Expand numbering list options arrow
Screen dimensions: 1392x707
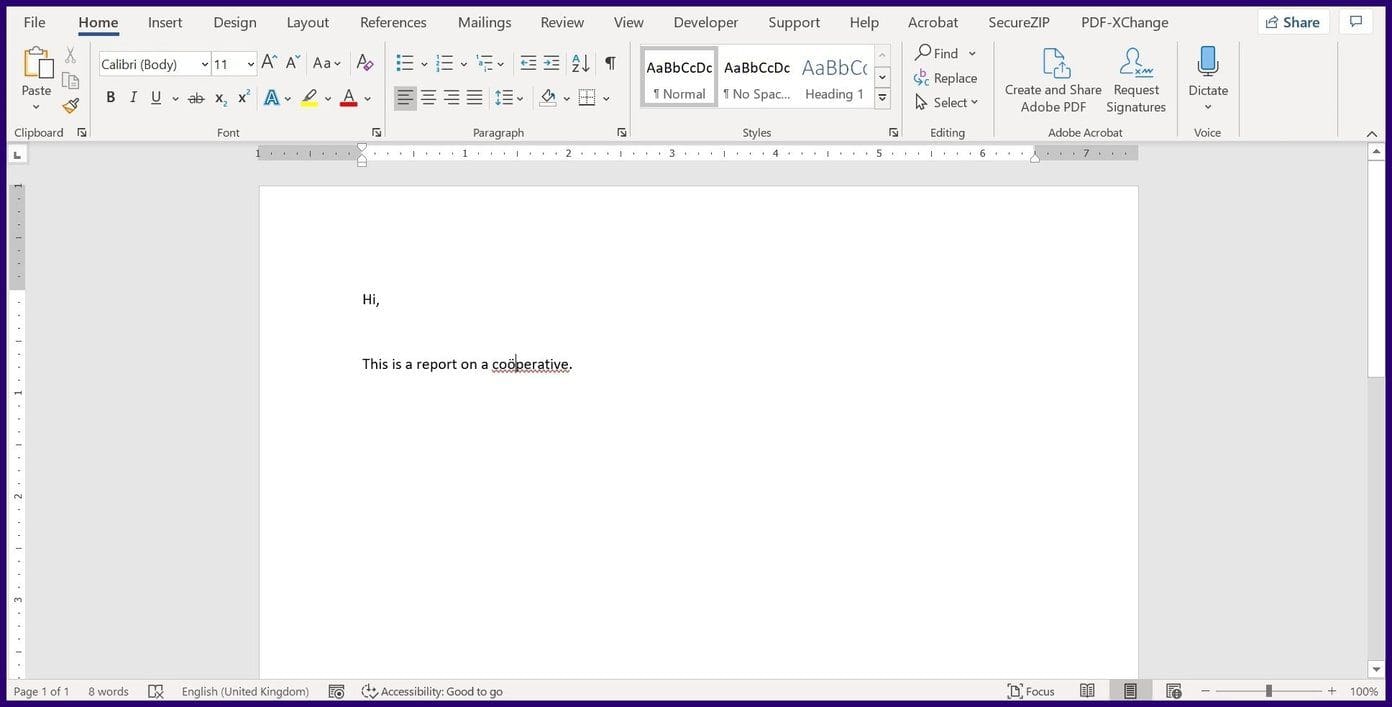(x=463, y=64)
